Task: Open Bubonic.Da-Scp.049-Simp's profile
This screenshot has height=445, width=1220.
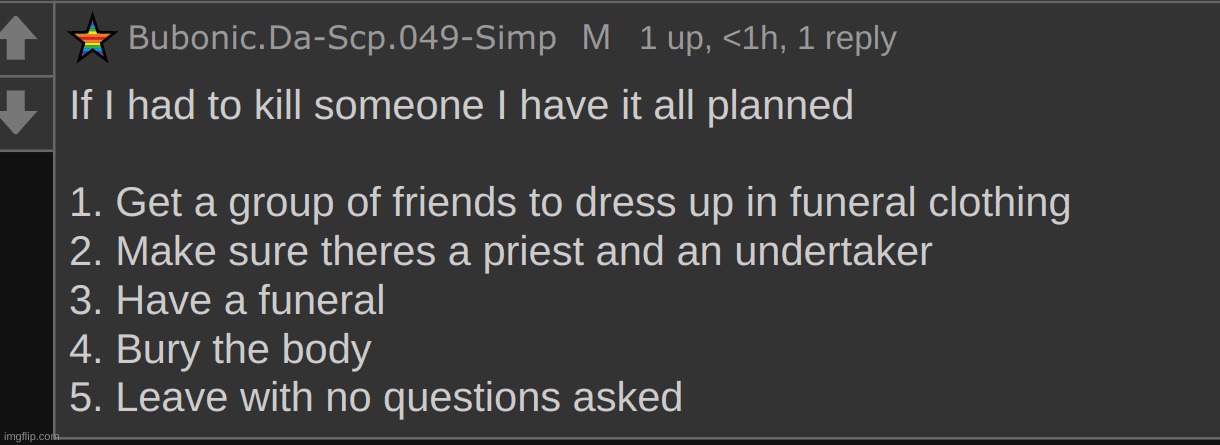Action: tap(342, 39)
